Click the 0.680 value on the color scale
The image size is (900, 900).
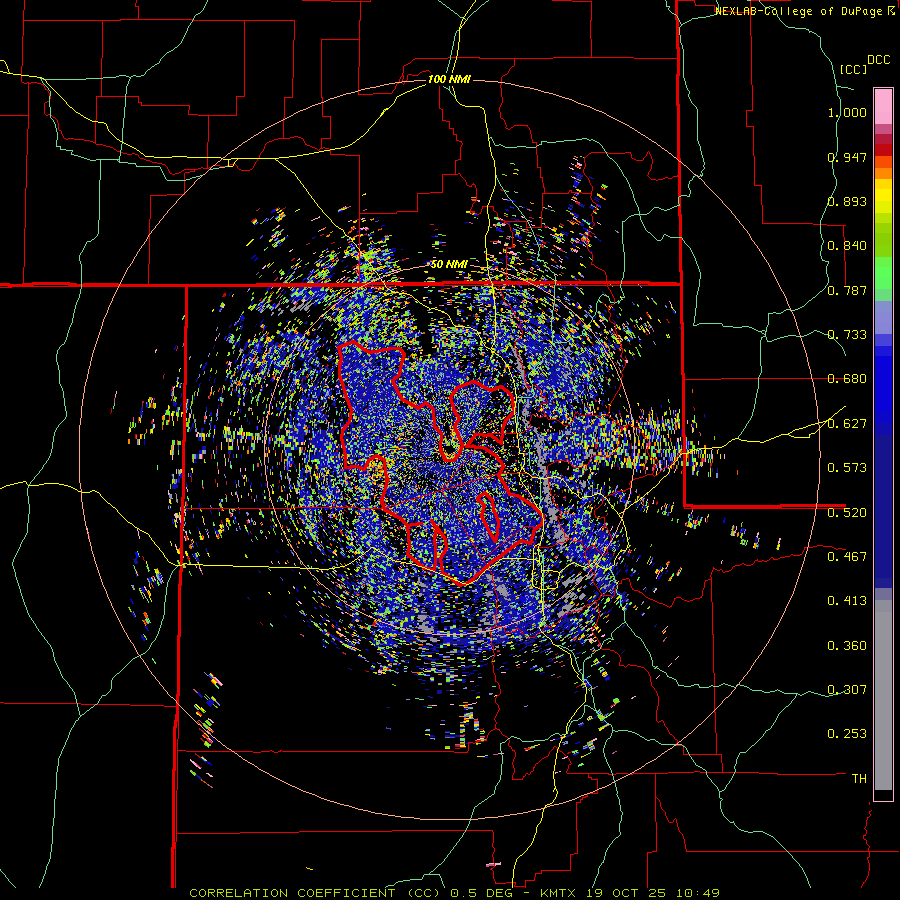pos(847,379)
